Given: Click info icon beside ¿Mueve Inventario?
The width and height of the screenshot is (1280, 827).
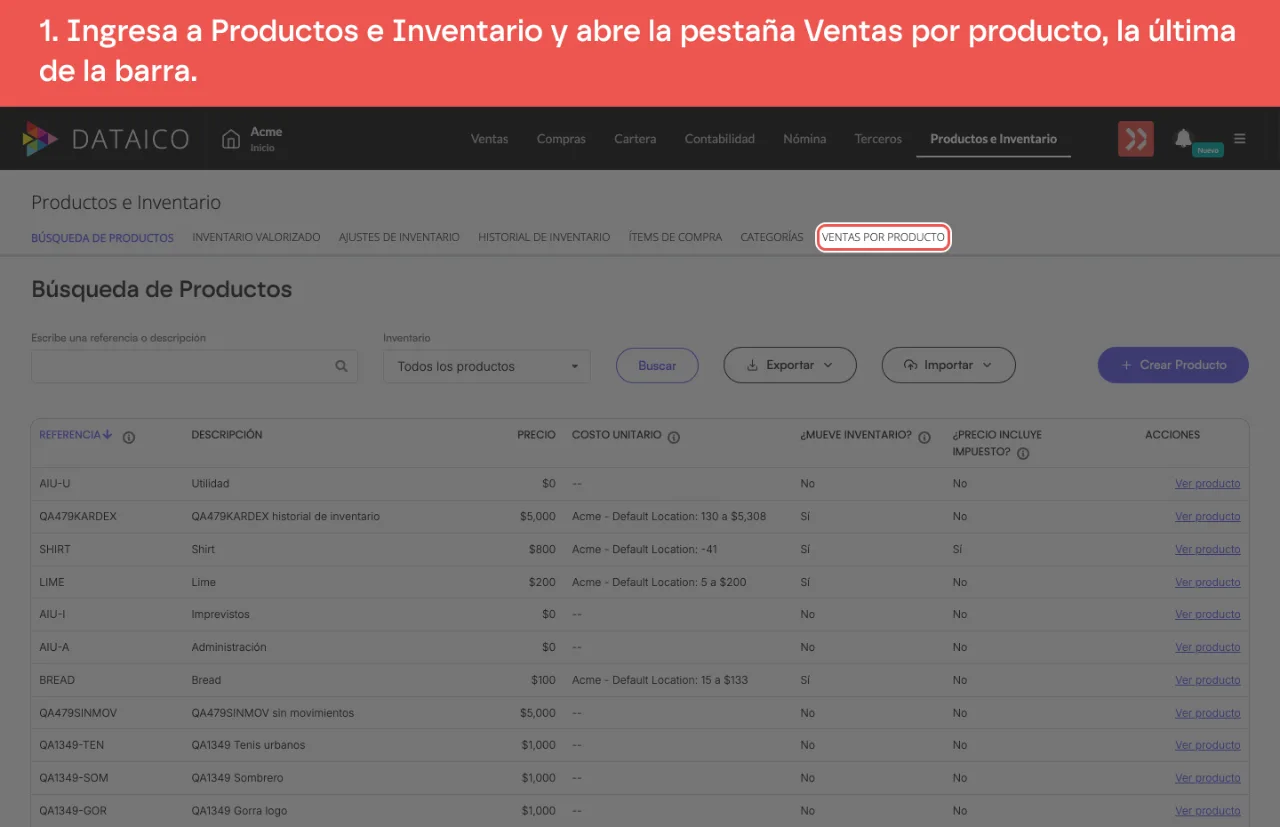Looking at the screenshot, I should [924, 437].
